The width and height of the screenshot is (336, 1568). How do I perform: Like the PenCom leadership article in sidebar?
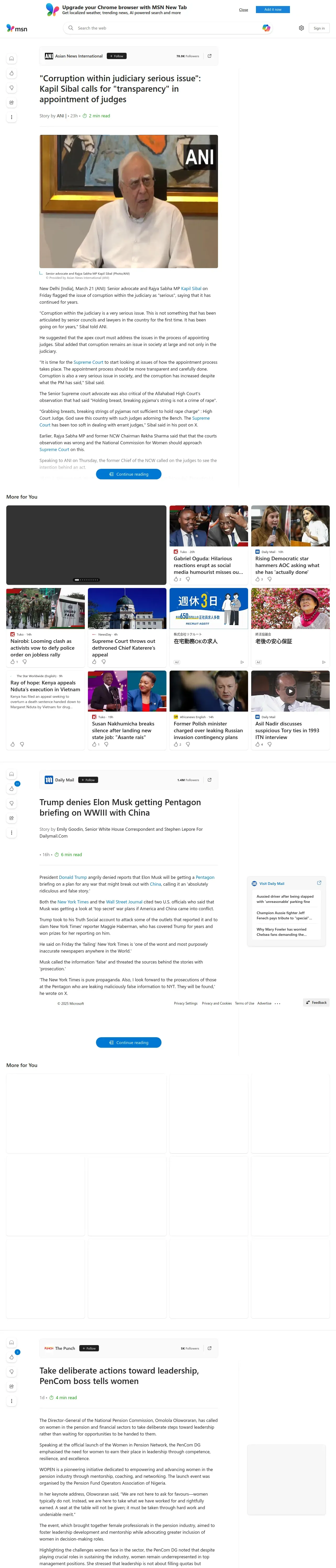(12, 1357)
